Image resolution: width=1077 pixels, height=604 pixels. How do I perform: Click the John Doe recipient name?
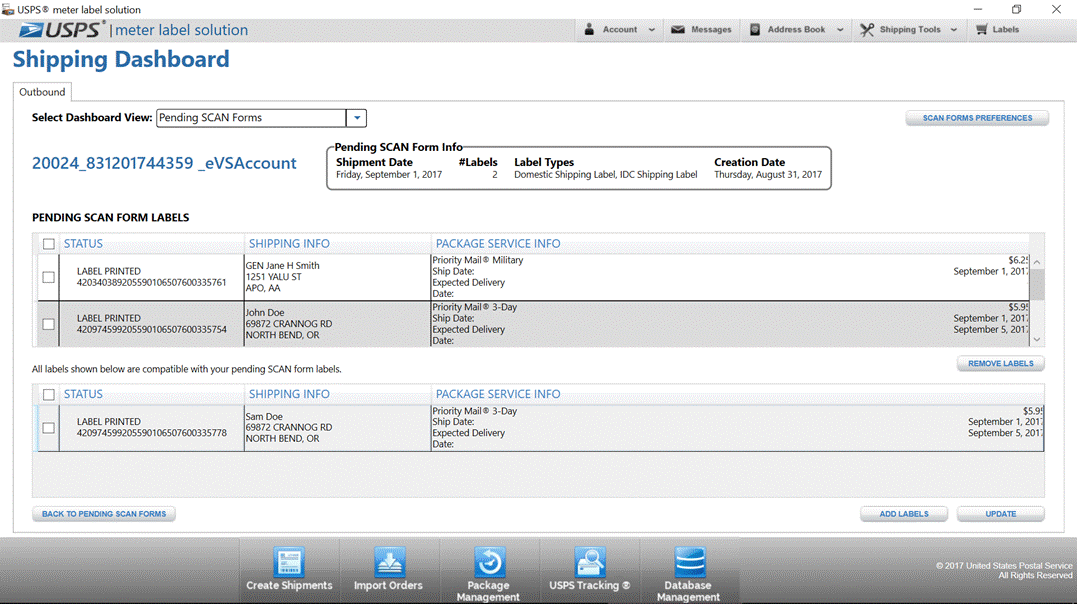tap(264, 313)
